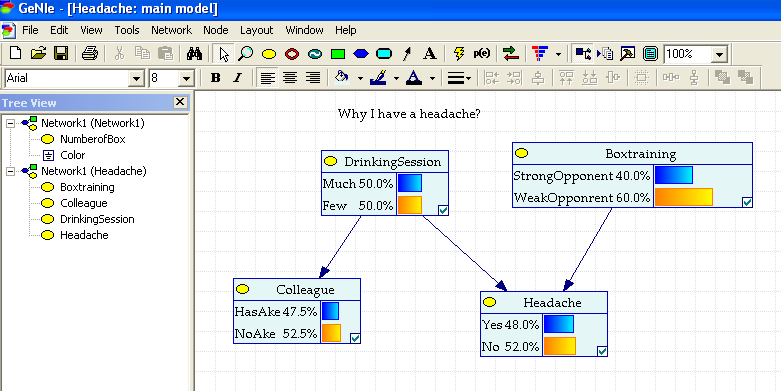781x391 pixels.
Task: Toggle checkbox on Headache node
Action: [x=602, y=351]
